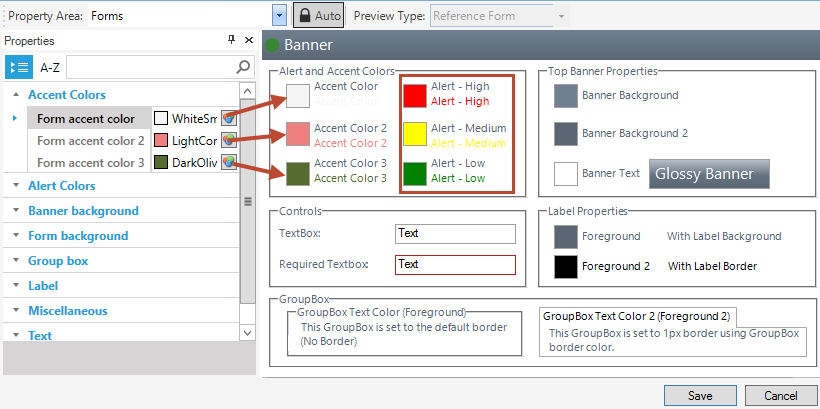The image size is (820, 409).
Task: Click the Property Area Forms value field
Action: (180, 16)
